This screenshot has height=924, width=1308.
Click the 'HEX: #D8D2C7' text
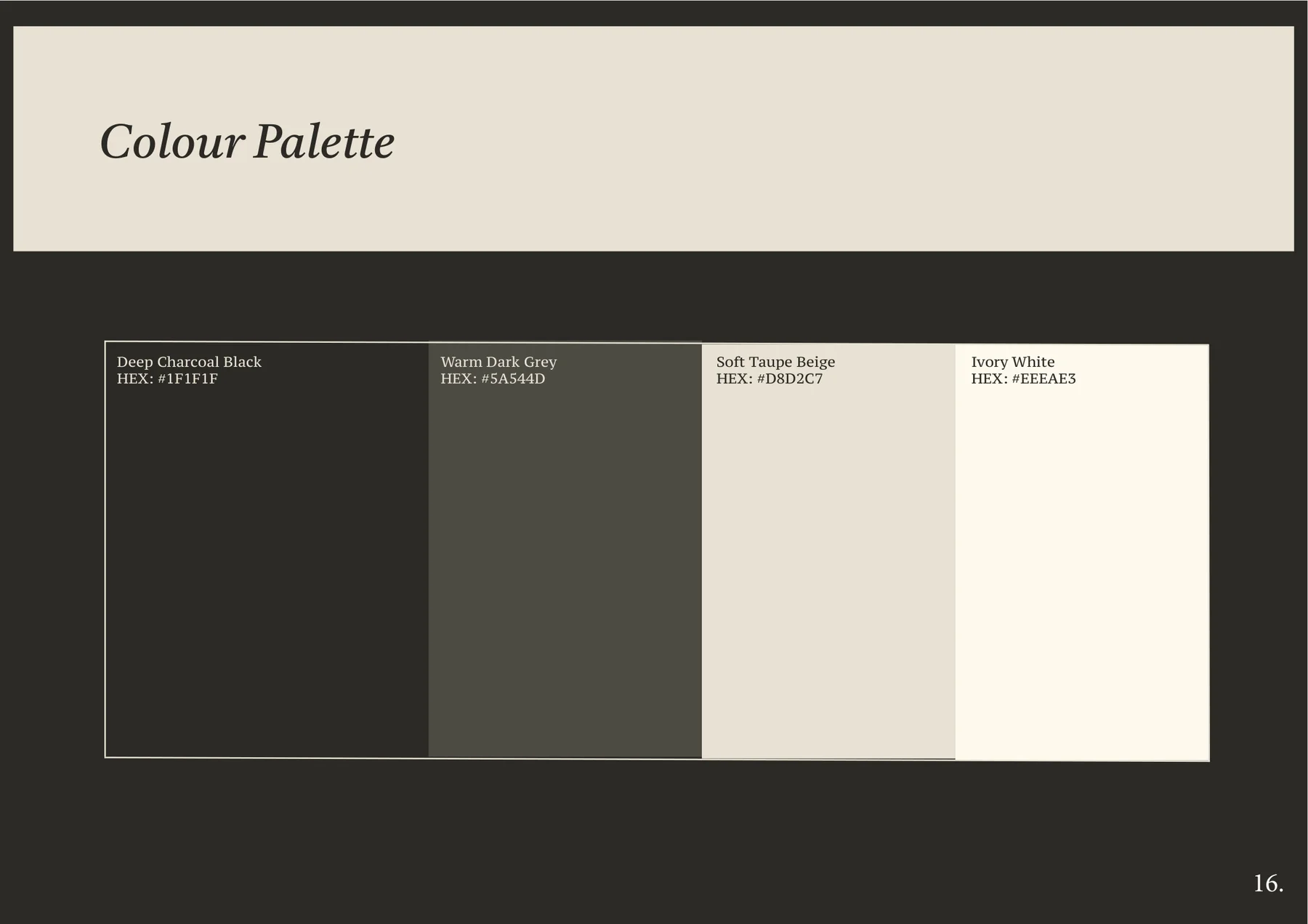pos(769,379)
